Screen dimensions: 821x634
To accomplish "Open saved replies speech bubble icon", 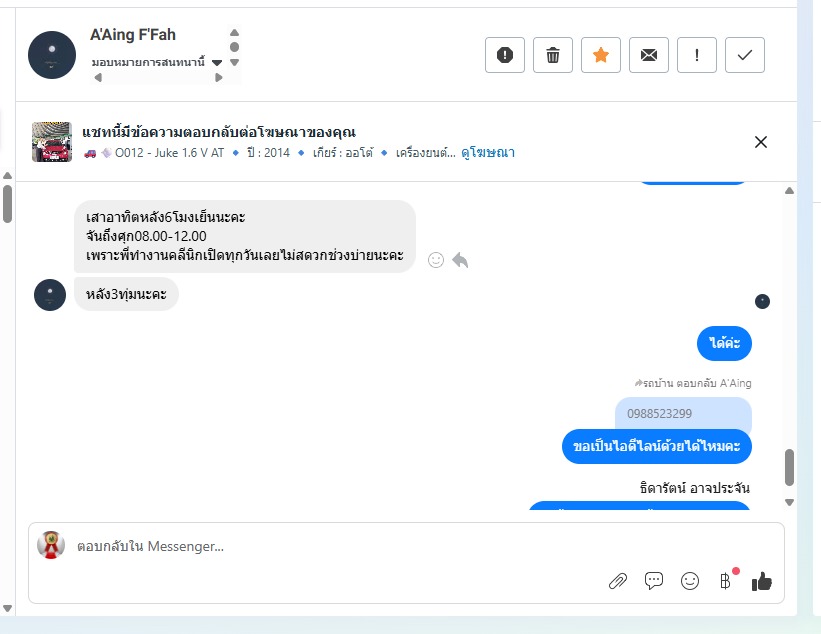I will 654,581.
